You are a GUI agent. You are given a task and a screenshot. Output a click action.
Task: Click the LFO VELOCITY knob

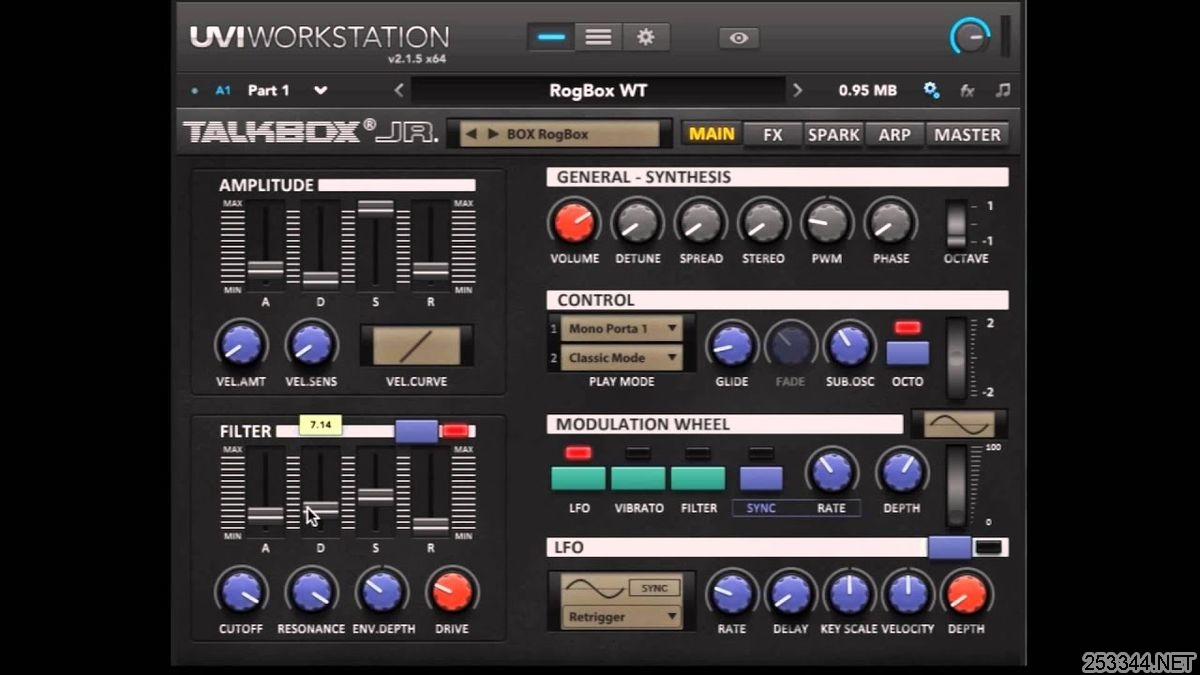click(x=907, y=594)
